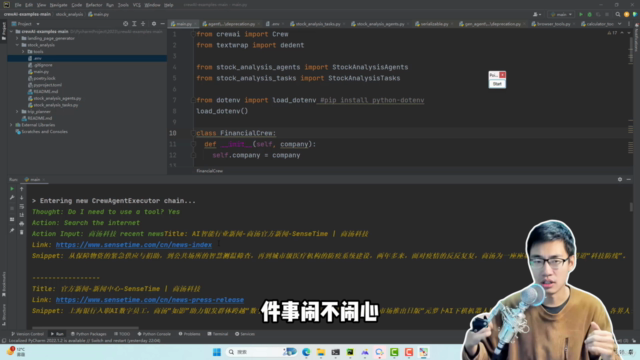Click the pin tab icon in Run panel
This screenshot has height=360, width=640.
(x=12, y=231)
